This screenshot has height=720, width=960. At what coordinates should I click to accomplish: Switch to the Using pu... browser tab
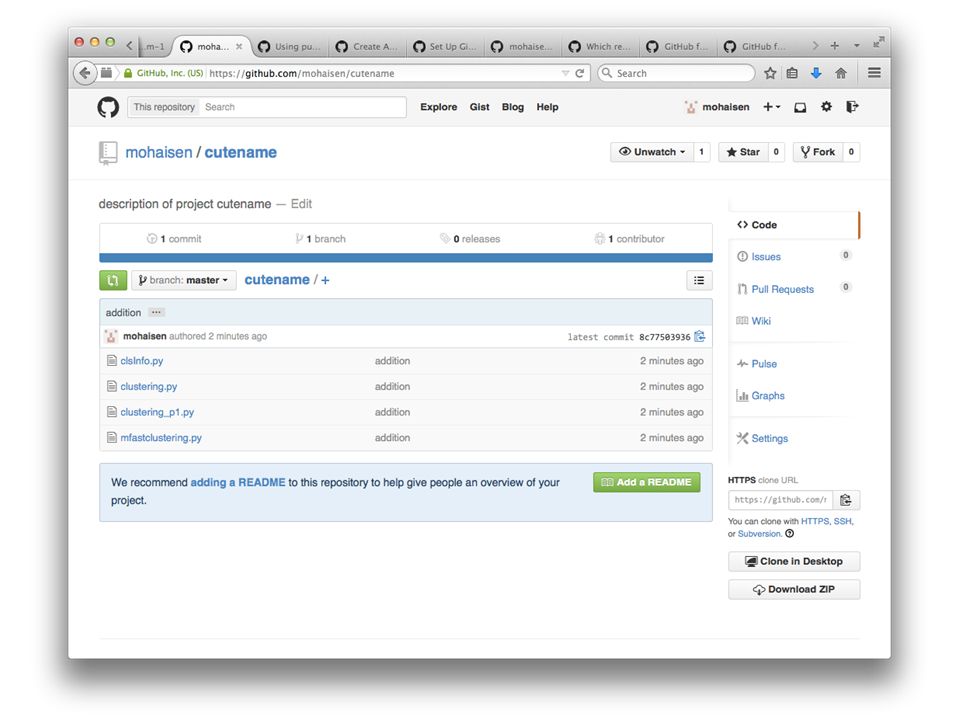point(290,47)
